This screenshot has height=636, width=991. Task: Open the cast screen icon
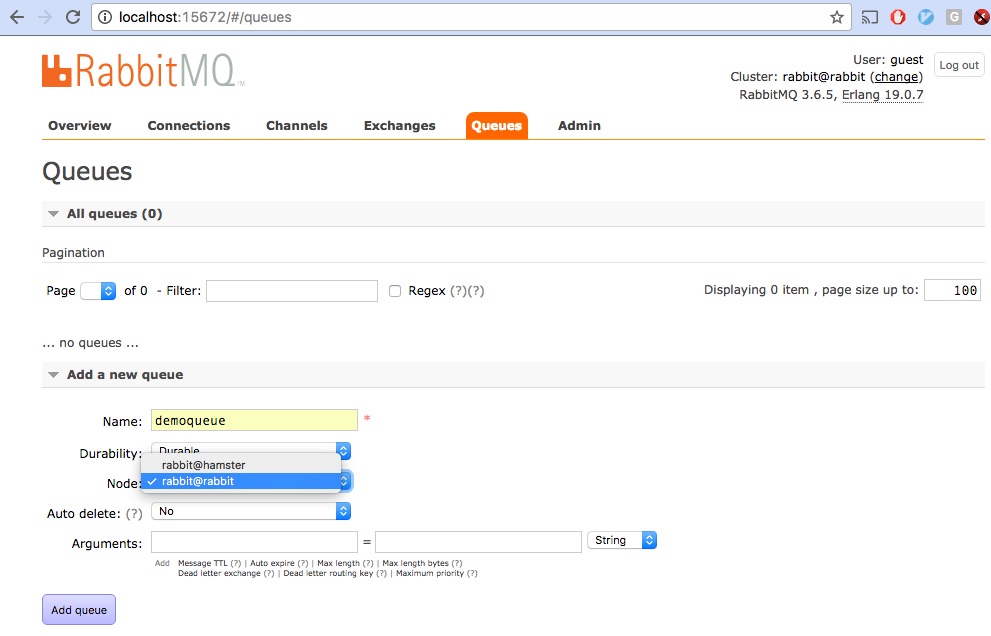click(870, 17)
